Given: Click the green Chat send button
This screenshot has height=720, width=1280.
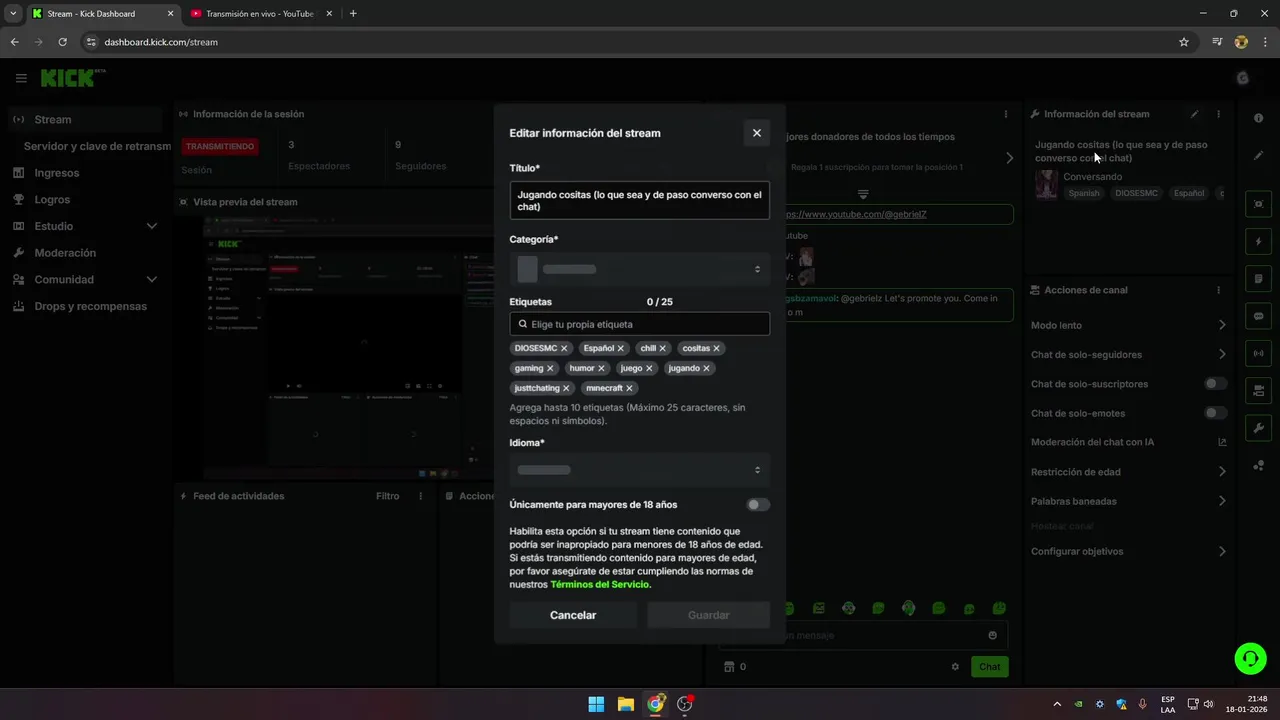Looking at the screenshot, I should pyautogui.click(x=989, y=667).
